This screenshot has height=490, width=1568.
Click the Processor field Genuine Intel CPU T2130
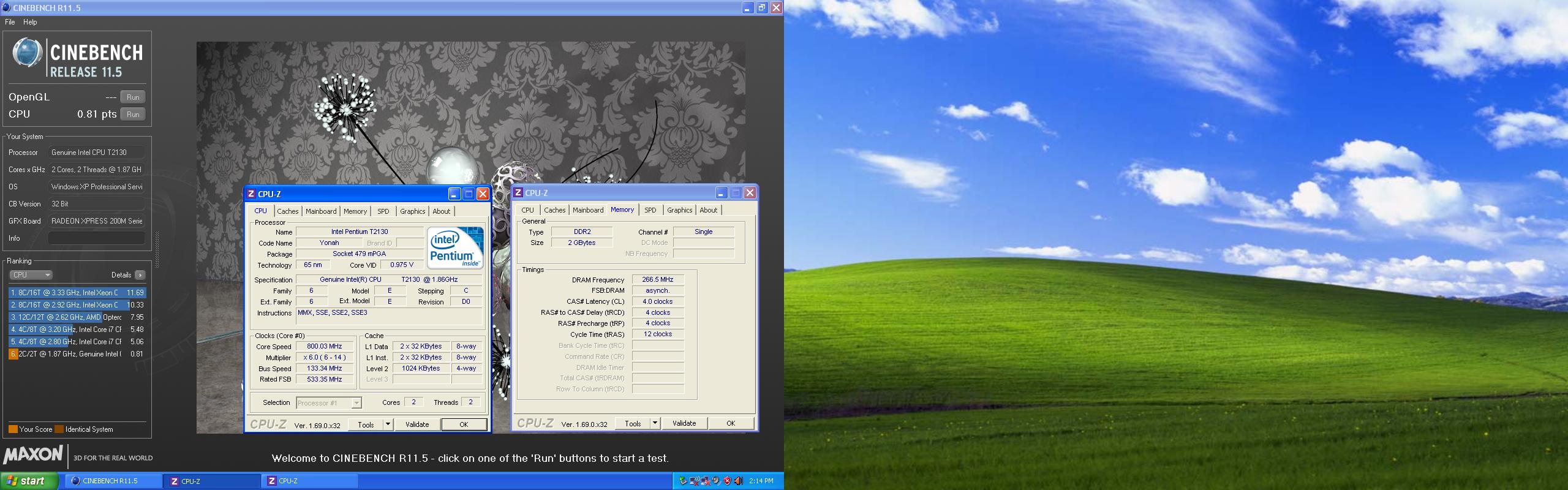(97, 153)
